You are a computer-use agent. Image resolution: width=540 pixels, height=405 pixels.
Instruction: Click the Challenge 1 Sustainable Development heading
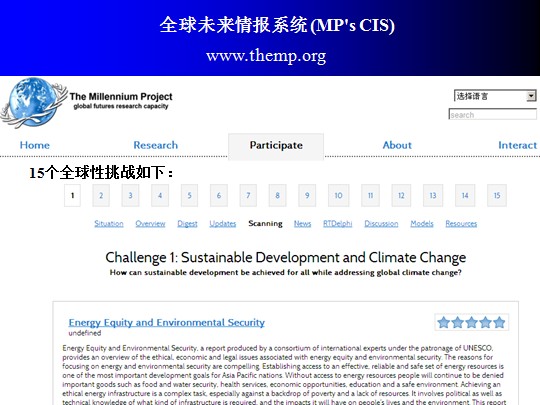coord(285,258)
